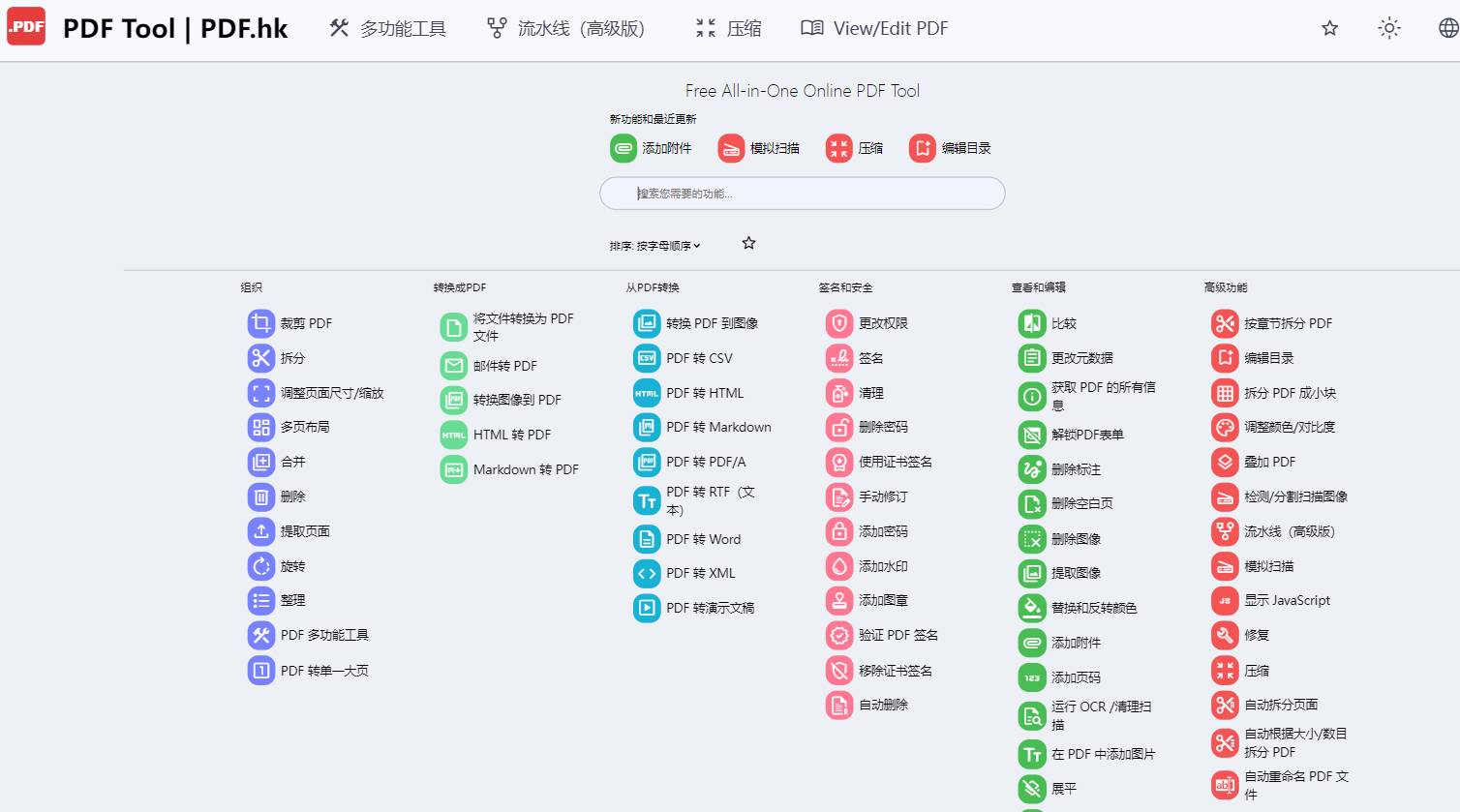Open the 显示 JavaScript icon
Screen dimensions: 1460x812
(x=1225, y=601)
